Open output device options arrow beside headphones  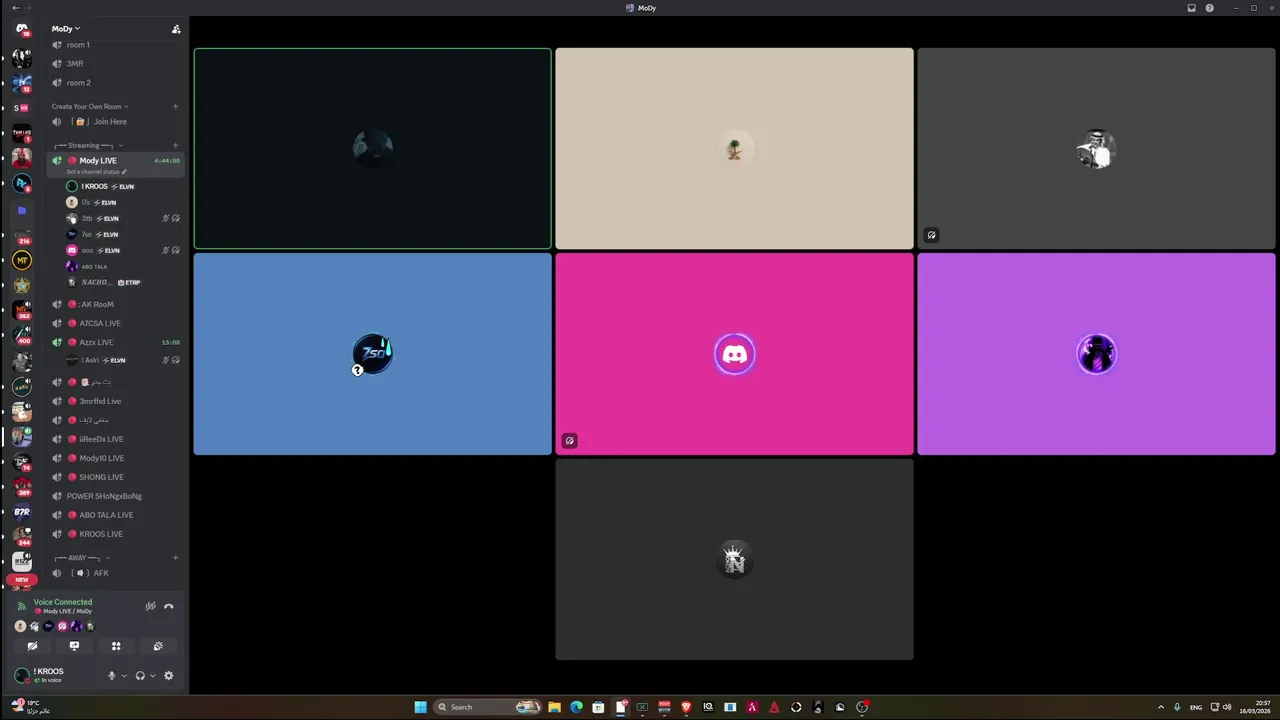(152, 676)
